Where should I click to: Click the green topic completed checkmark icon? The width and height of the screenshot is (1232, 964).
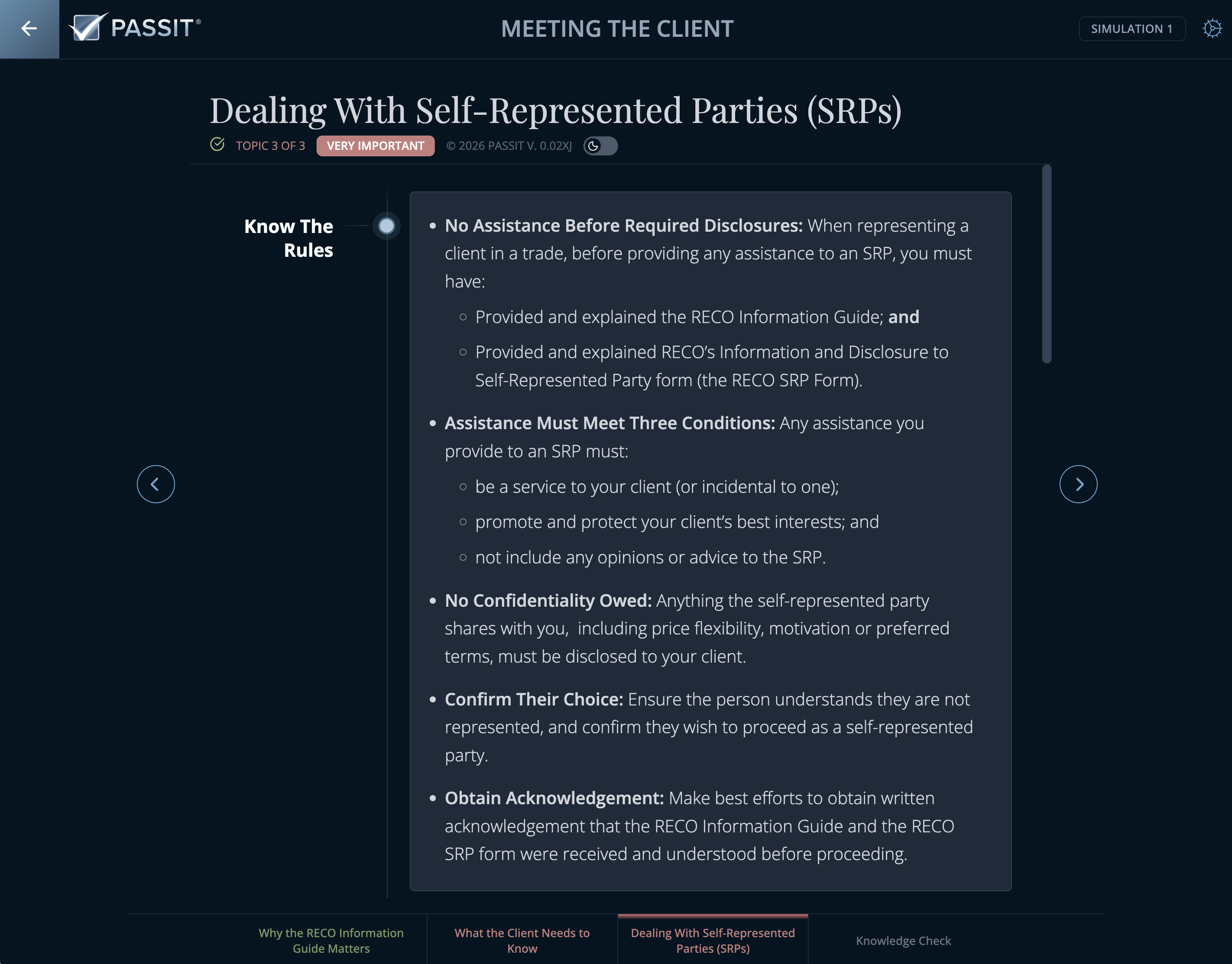point(217,145)
